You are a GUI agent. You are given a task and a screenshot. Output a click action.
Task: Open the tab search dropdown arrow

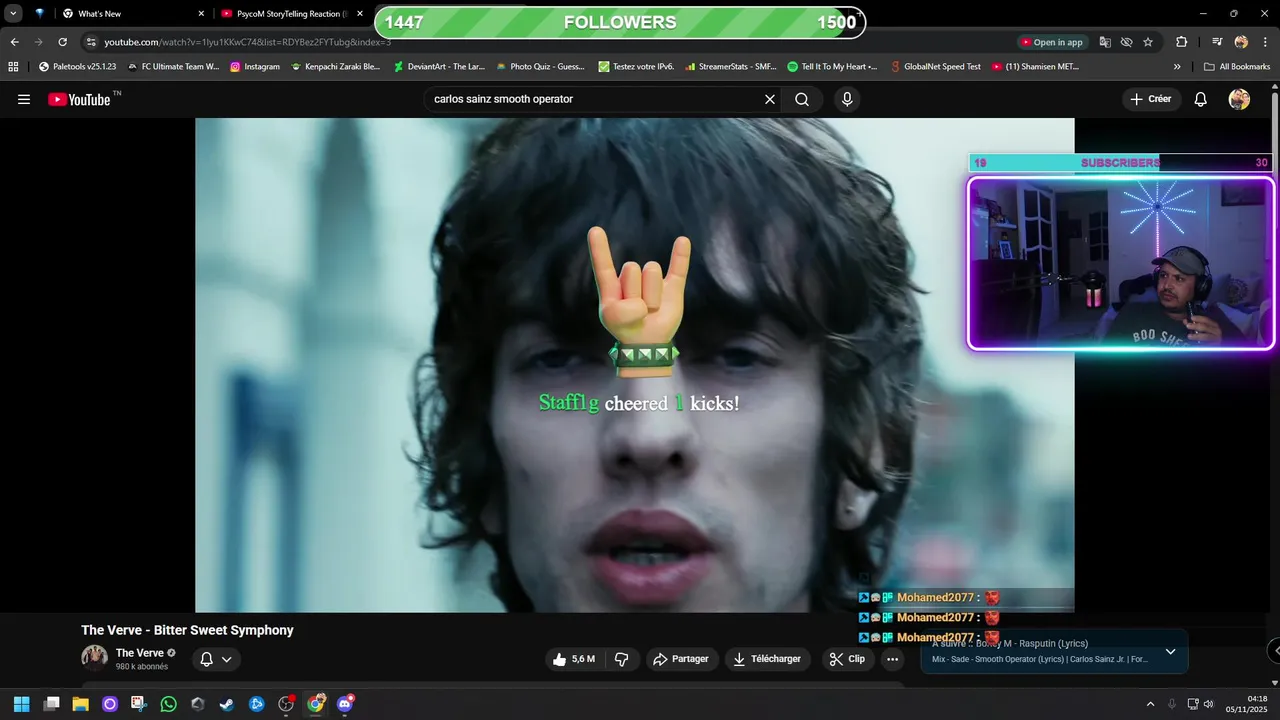click(14, 14)
